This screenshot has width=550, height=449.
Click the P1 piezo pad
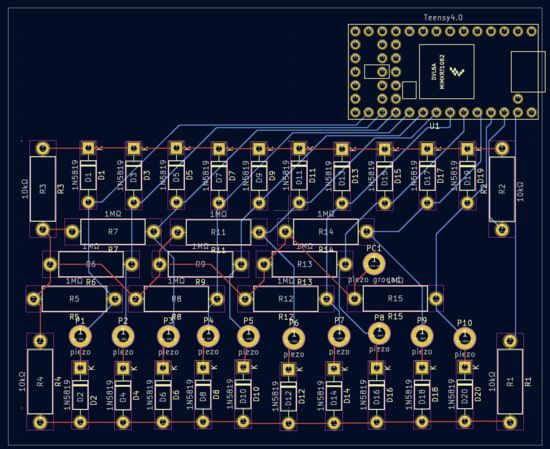coord(80,336)
